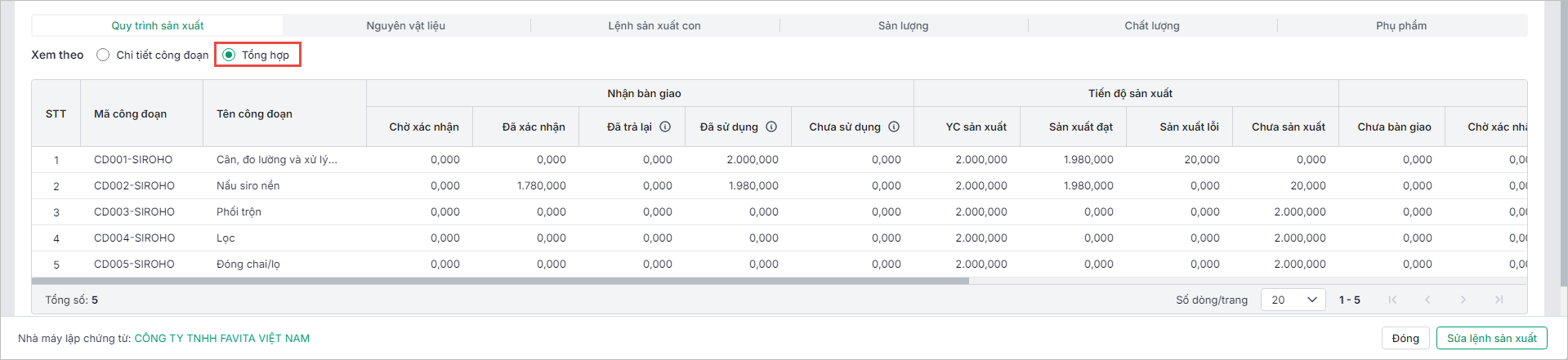1568x360 pixels.
Task: Open rows-per-page dropdown showing 20
Action: (x=1293, y=300)
